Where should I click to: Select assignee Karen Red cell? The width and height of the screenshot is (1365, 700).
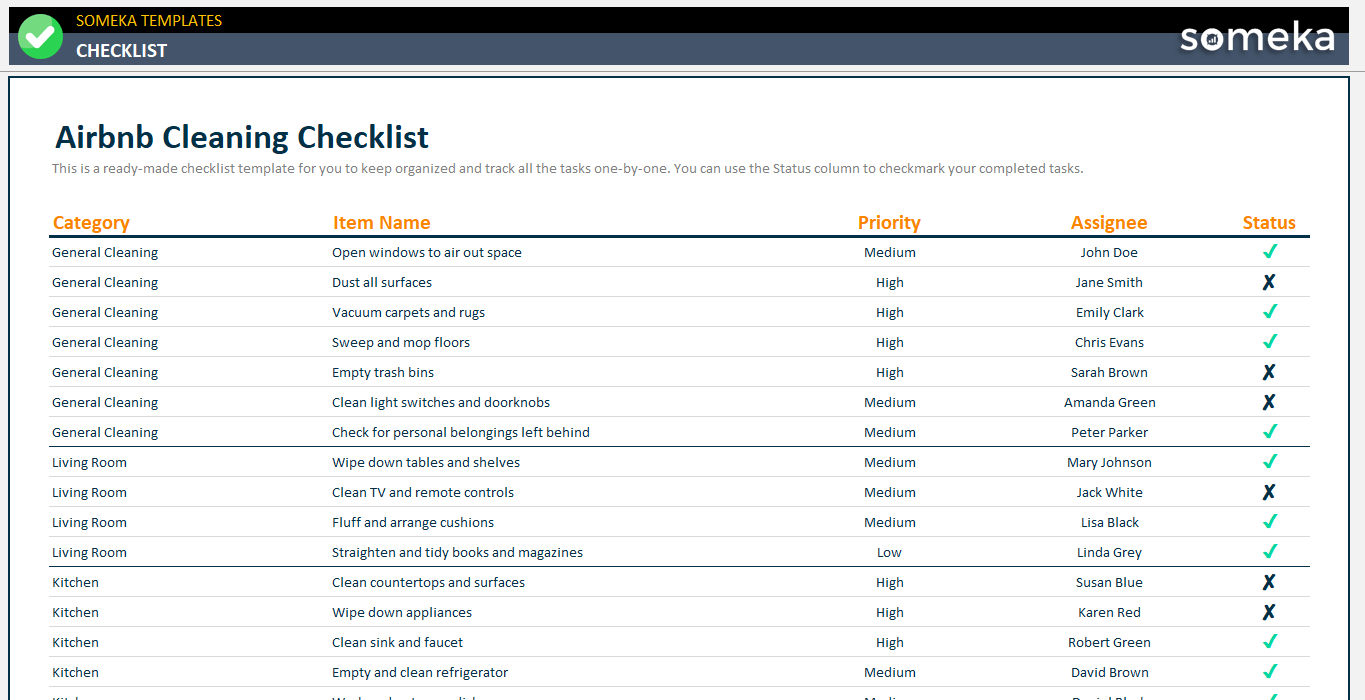[1109, 613]
